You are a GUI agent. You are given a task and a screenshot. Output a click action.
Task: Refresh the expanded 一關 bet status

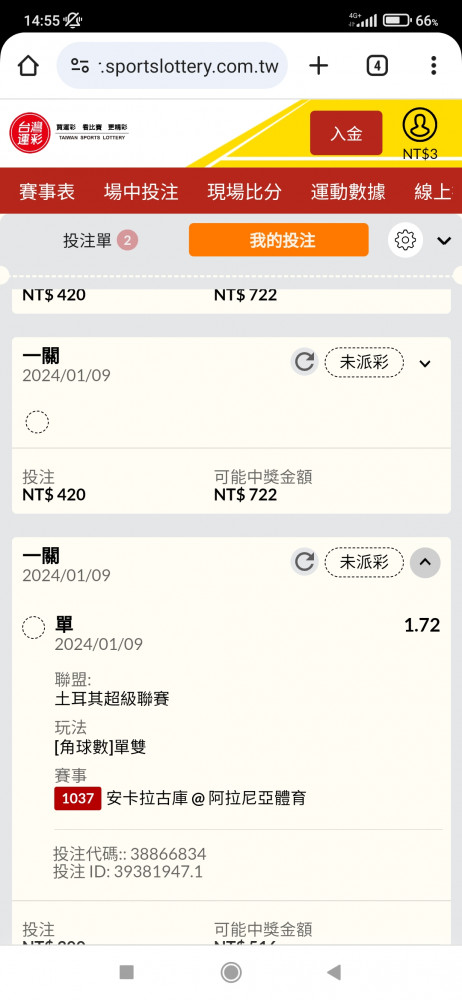[x=304, y=562]
